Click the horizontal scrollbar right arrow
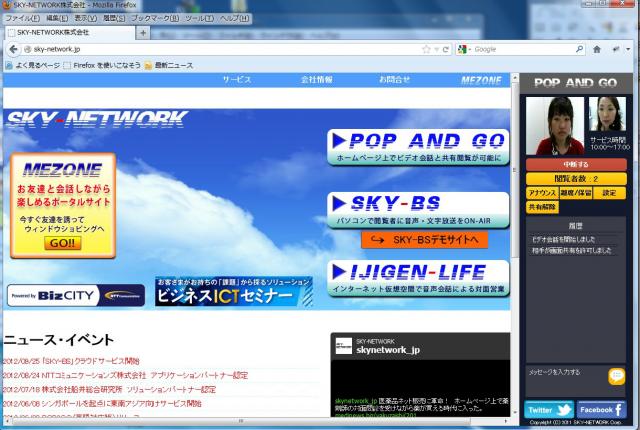 click(x=506, y=421)
